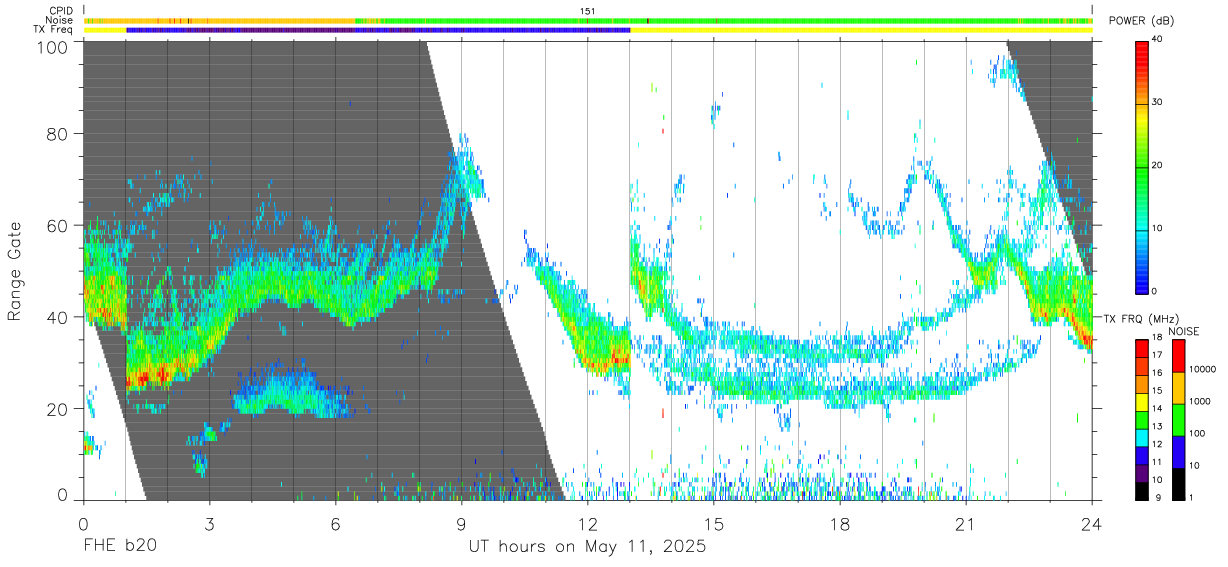Click the 18 hour tick on time axis
The image size is (1228, 567).
coord(840,523)
